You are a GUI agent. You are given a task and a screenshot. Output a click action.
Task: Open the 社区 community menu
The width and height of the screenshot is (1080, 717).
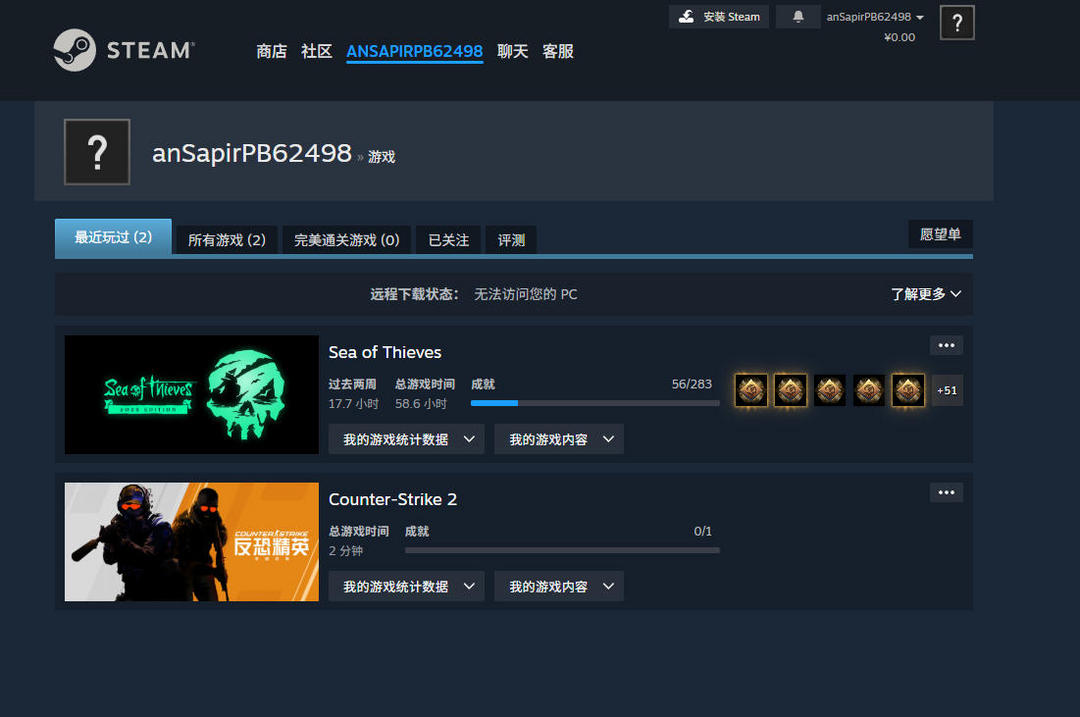316,52
